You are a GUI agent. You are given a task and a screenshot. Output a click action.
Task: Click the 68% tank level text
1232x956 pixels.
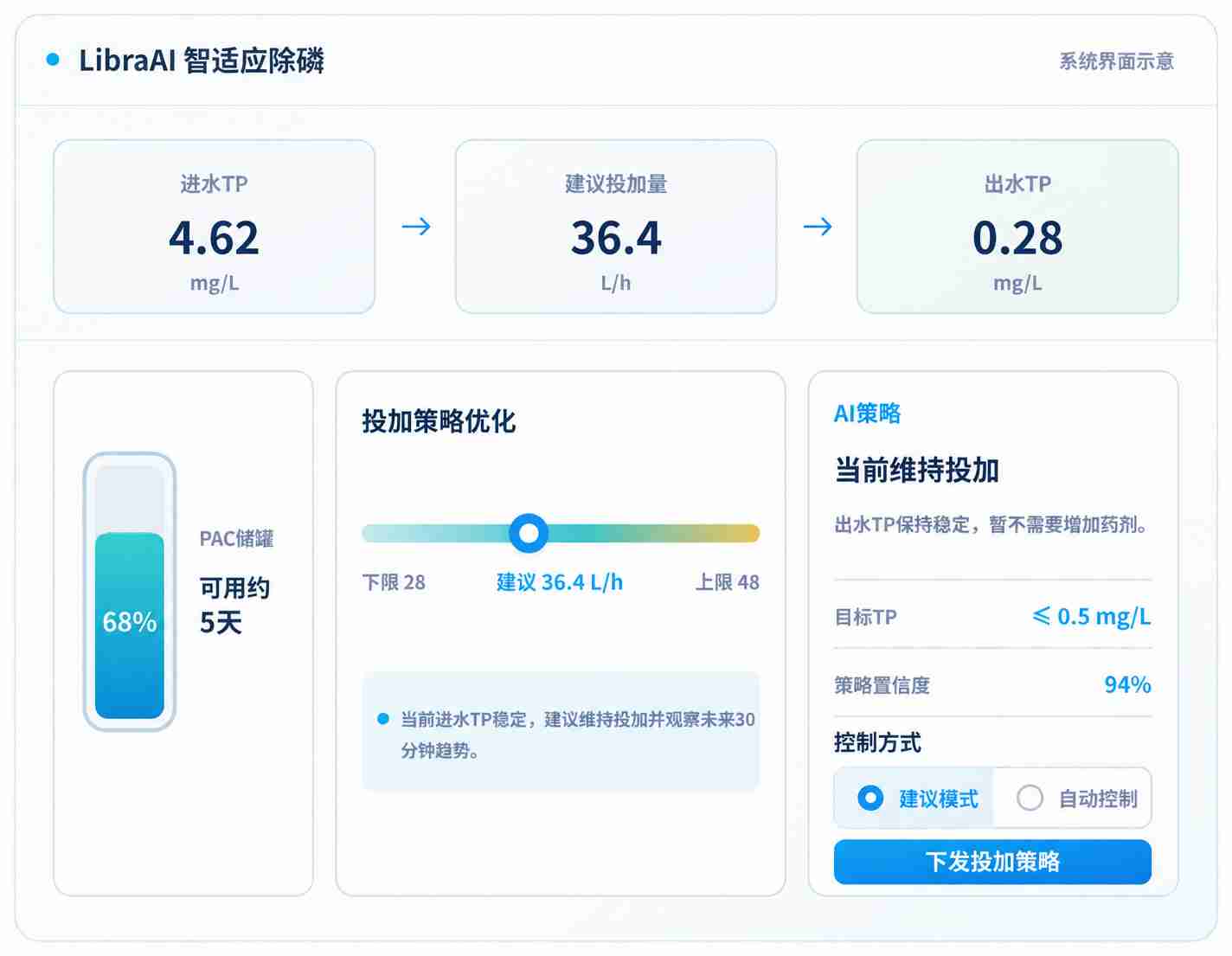click(x=130, y=621)
